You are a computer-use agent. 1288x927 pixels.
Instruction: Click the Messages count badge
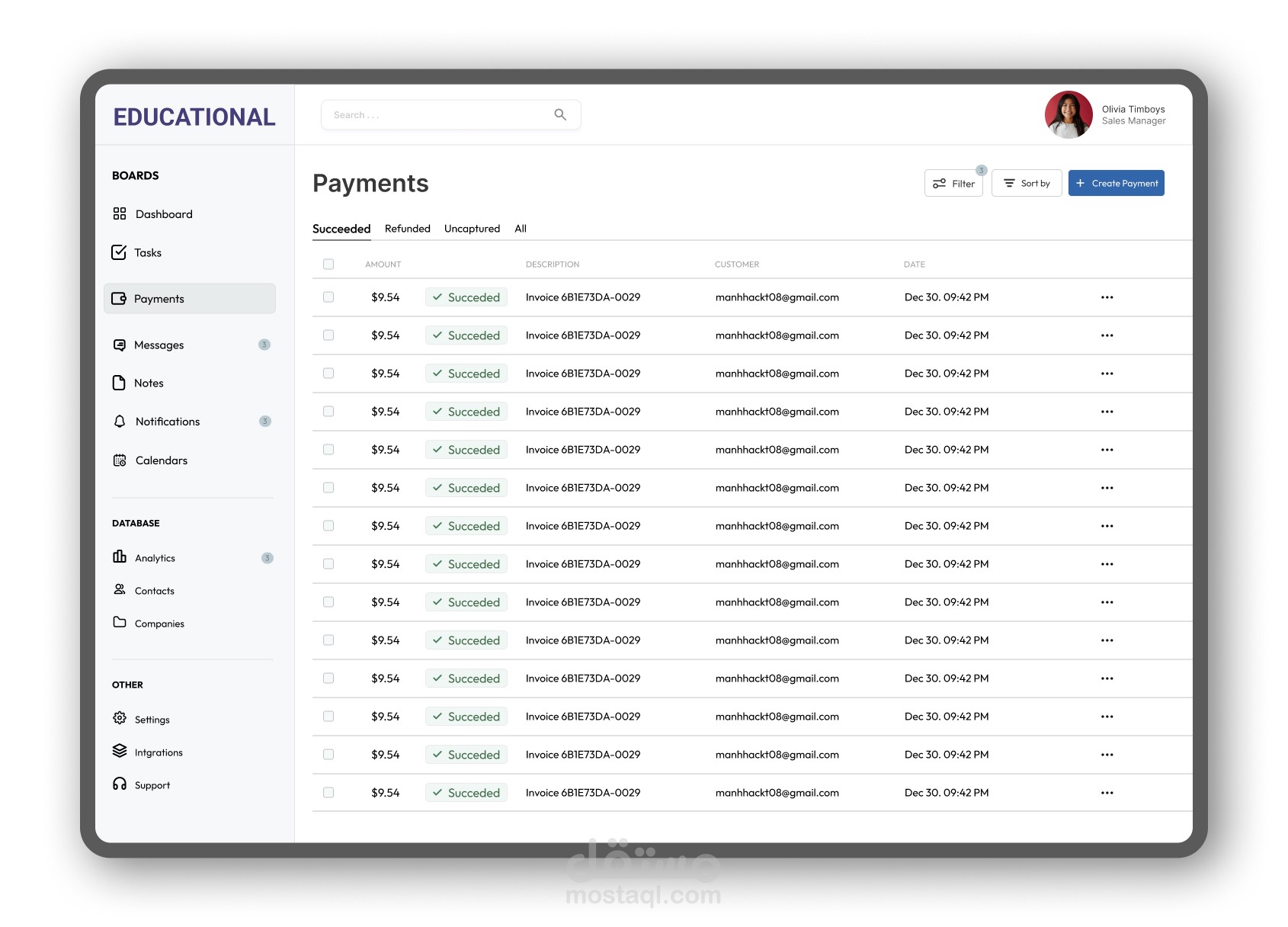click(264, 345)
